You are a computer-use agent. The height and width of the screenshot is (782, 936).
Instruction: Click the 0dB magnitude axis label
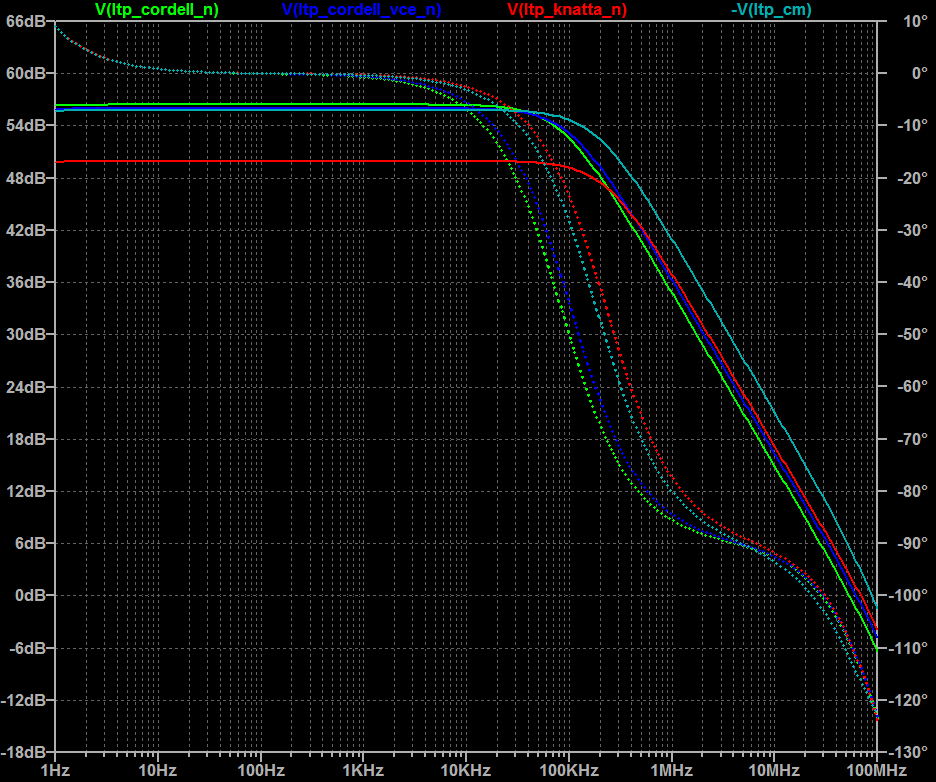point(30,596)
